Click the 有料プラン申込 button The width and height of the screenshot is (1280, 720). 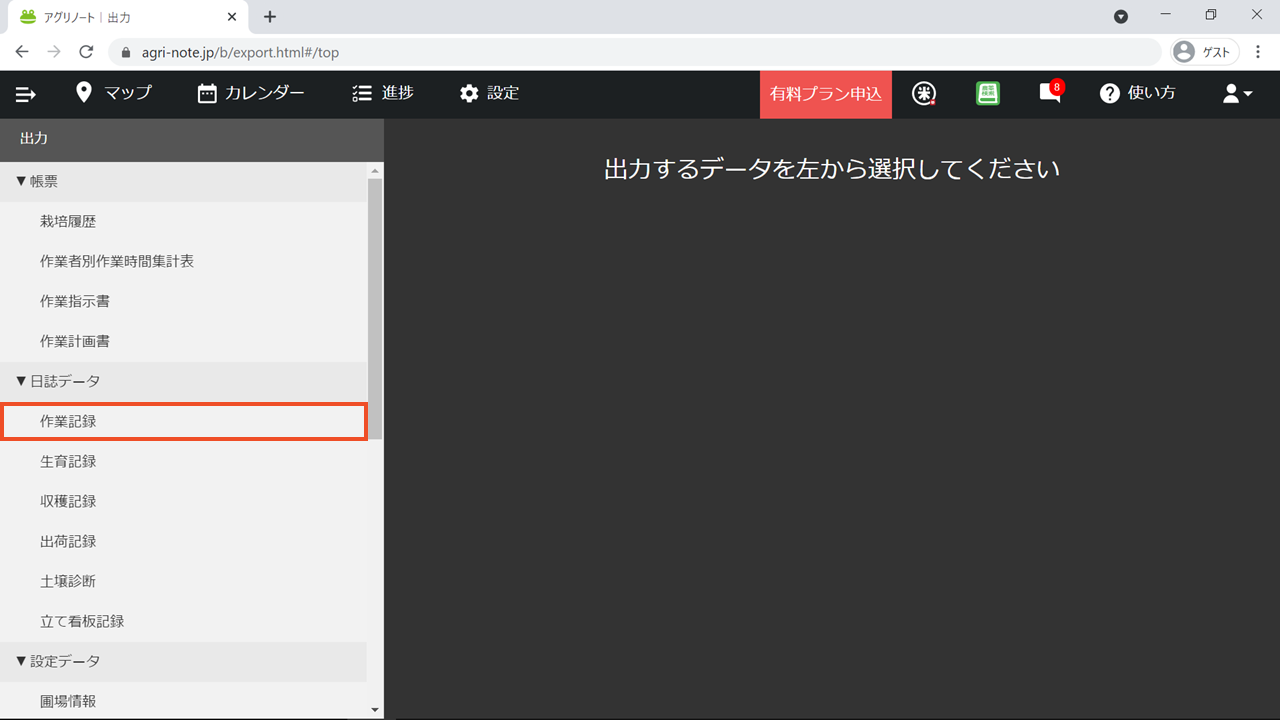click(826, 94)
